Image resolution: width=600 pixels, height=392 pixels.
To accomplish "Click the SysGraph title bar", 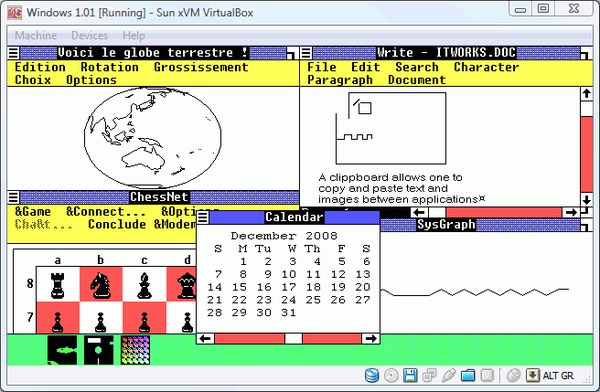I will [480, 225].
